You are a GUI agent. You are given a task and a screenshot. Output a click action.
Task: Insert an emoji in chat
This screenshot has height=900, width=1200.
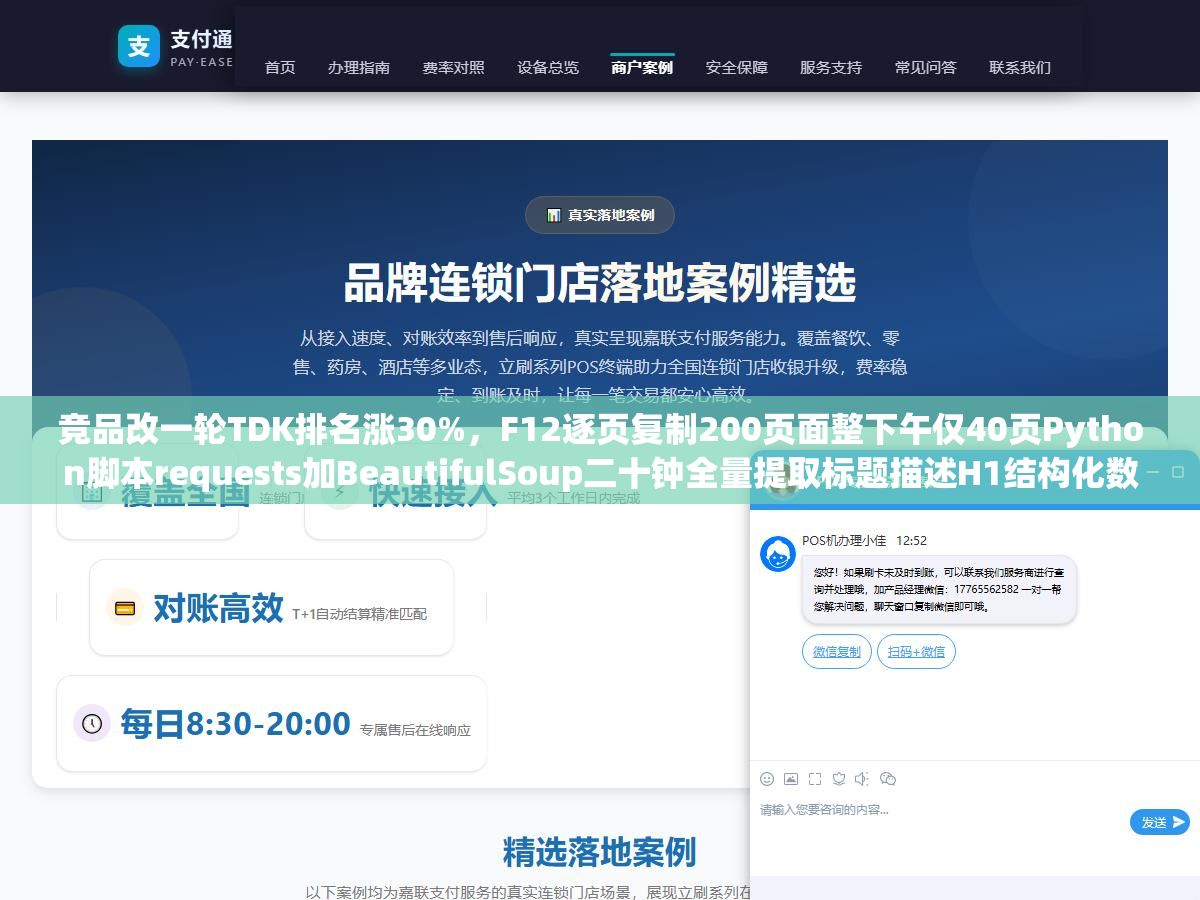coord(767,778)
